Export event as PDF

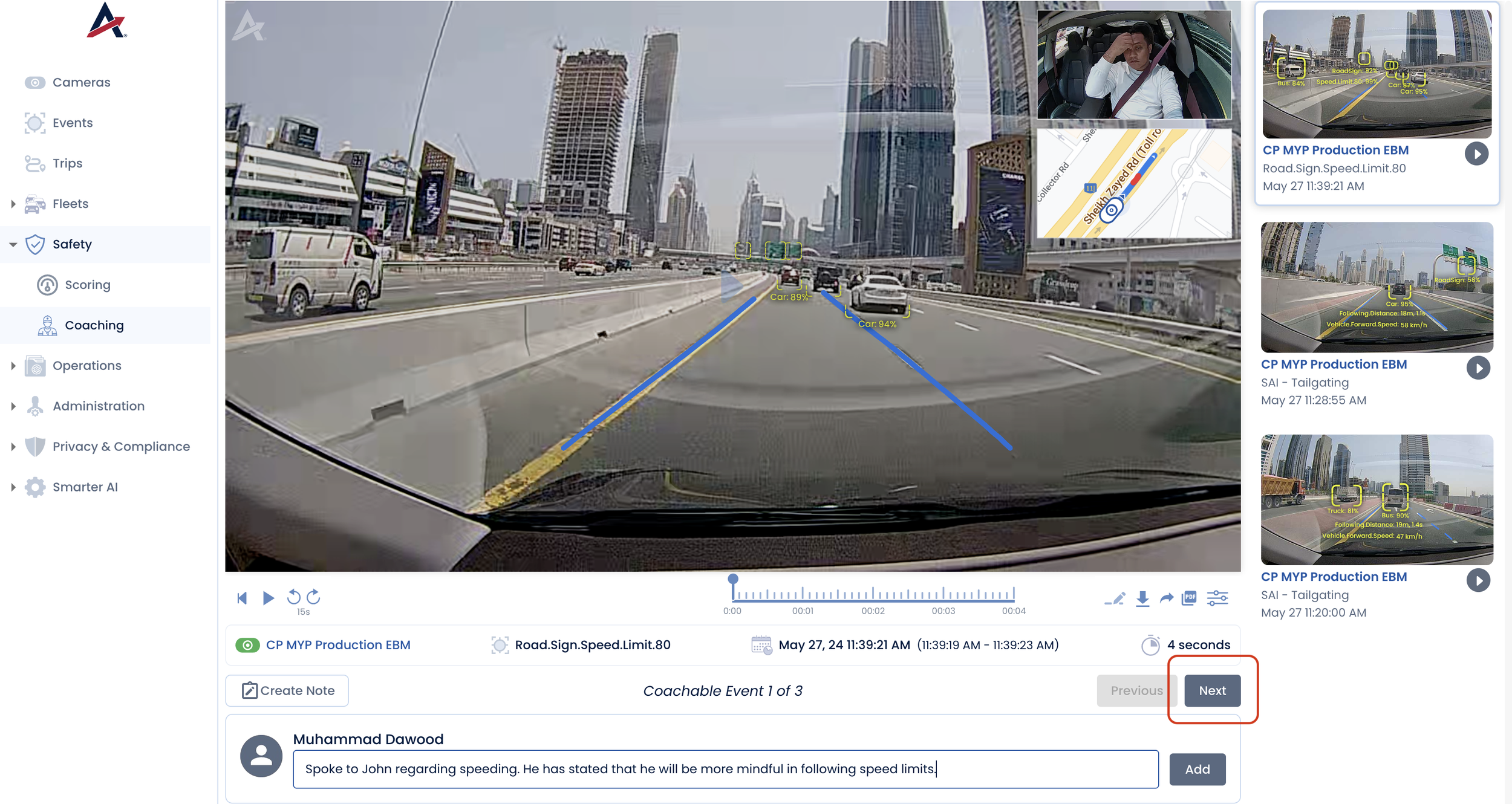pos(1189,598)
